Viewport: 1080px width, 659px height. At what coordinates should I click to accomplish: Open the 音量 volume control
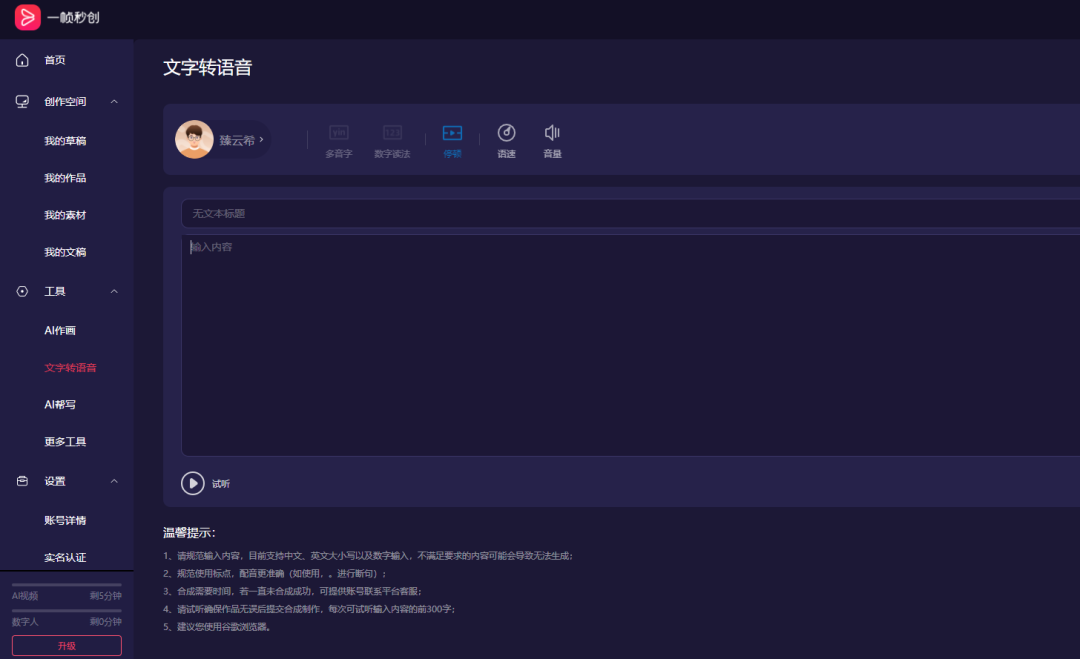pyautogui.click(x=551, y=140)
